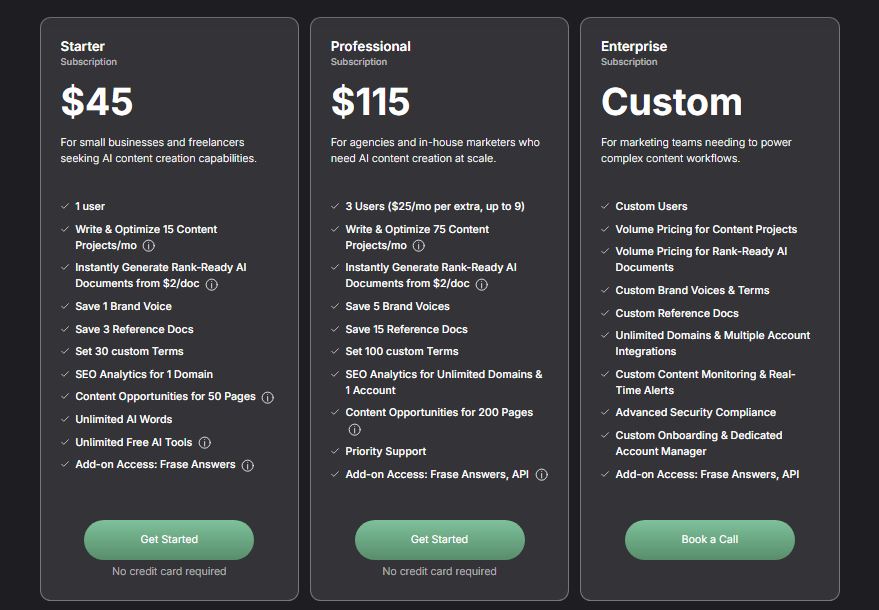The height and width of the screenshot is (610, 879).
Task: Click the $115 price text
Action: click(x=371, y=101)
